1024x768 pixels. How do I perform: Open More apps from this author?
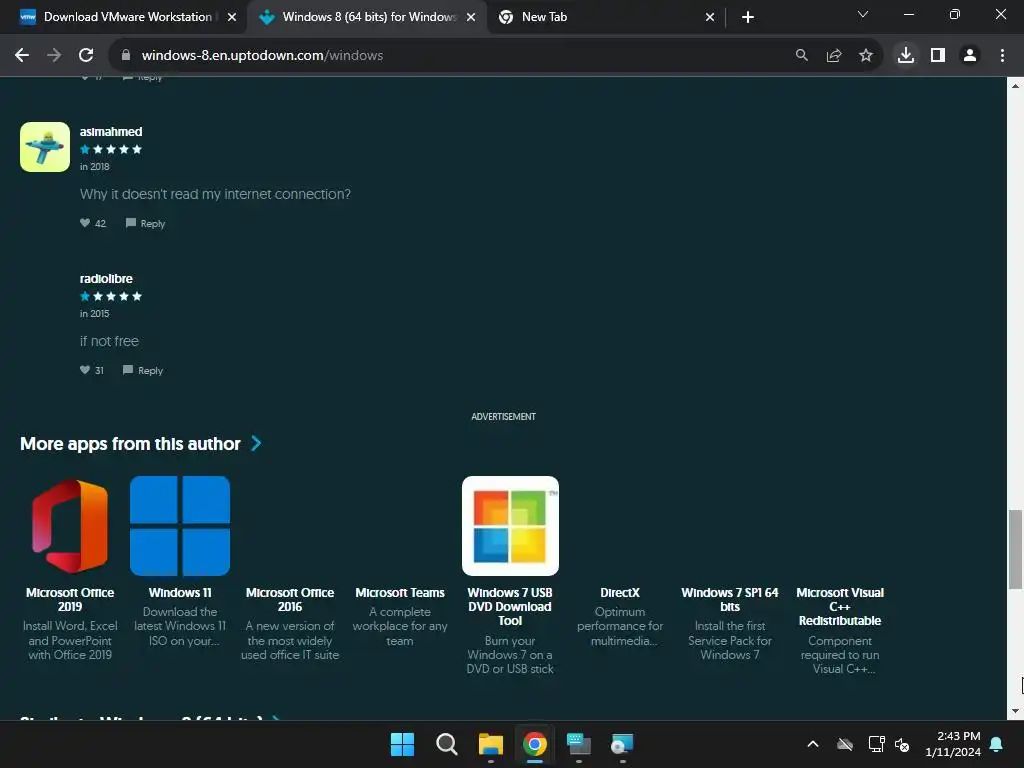coord(130,444)
